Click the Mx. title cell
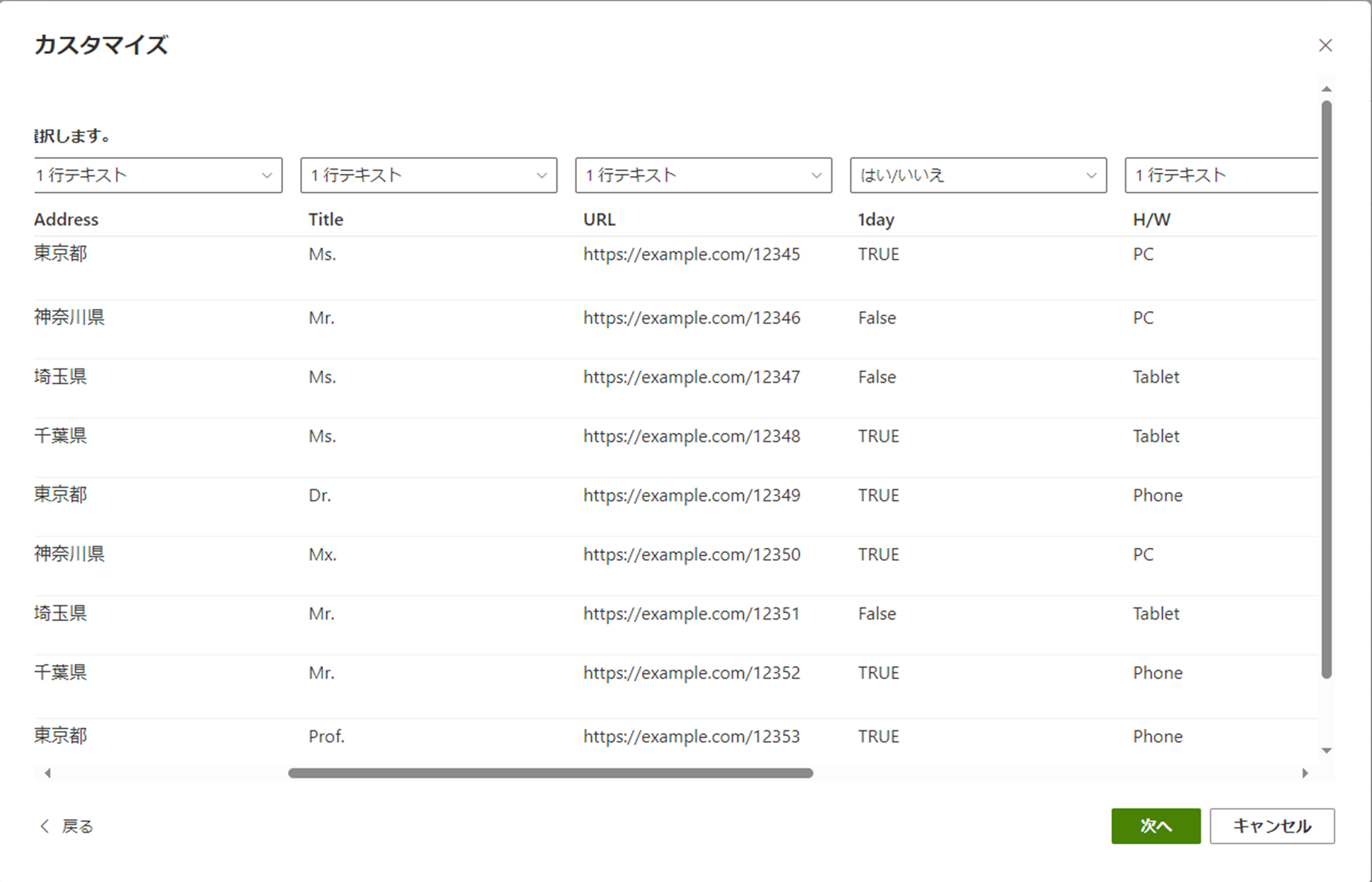This screenshot has height=882, width=1372. pos(322,554)
